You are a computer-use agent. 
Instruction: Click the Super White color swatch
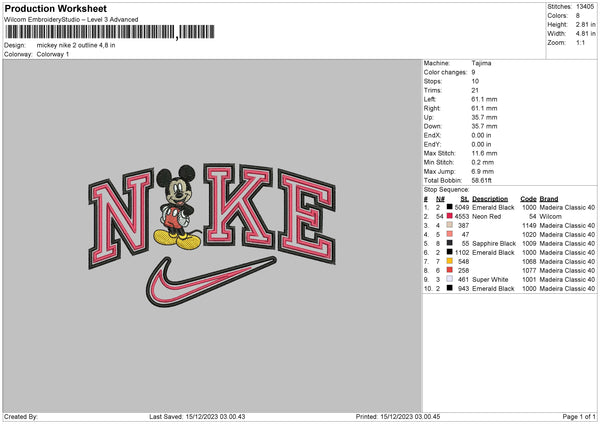coord(450,279)
